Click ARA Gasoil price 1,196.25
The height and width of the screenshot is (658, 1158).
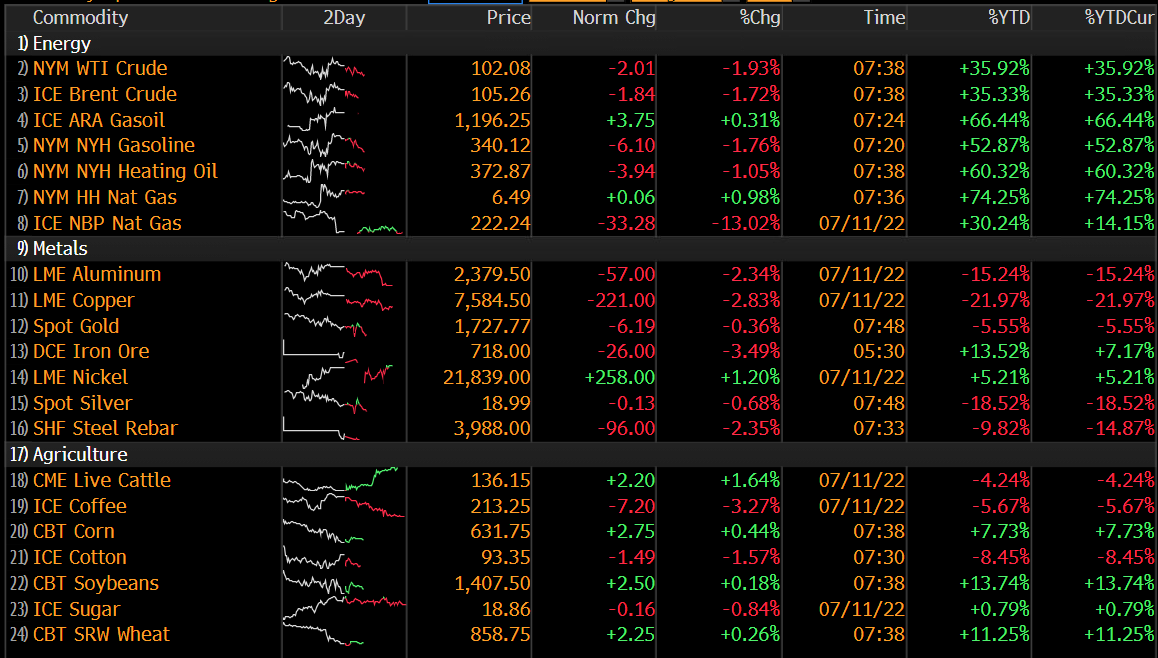tap(492, 120)
